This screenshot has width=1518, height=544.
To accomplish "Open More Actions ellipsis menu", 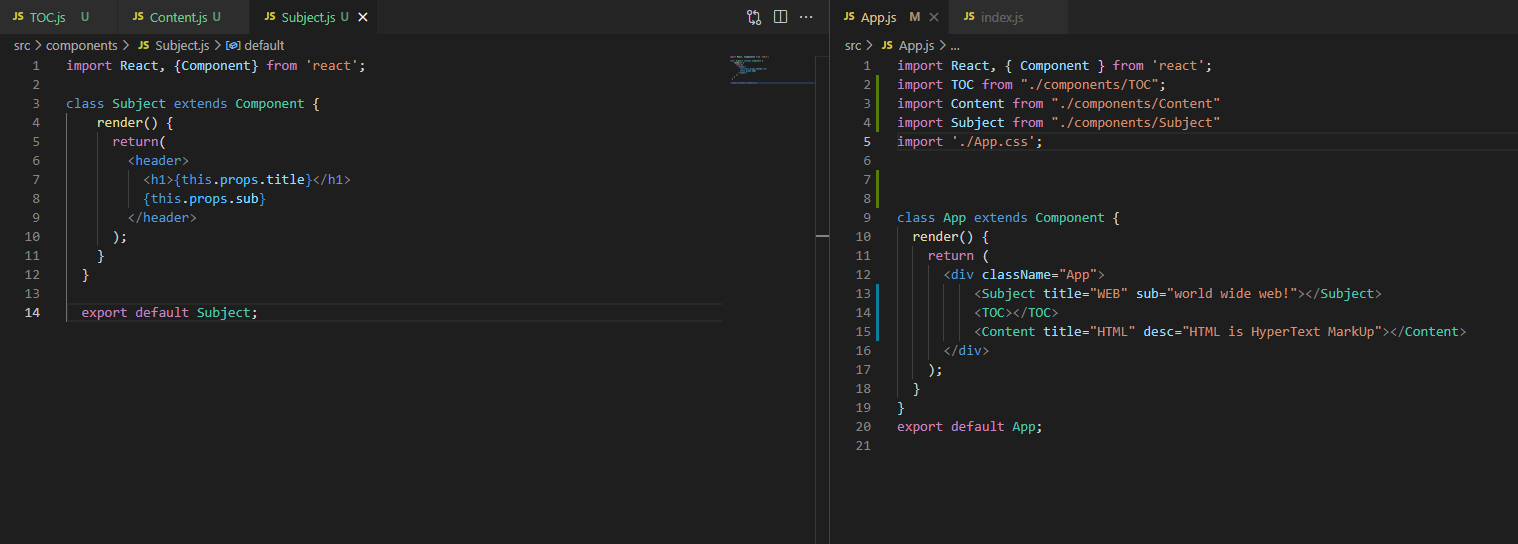I will point(806,17).
